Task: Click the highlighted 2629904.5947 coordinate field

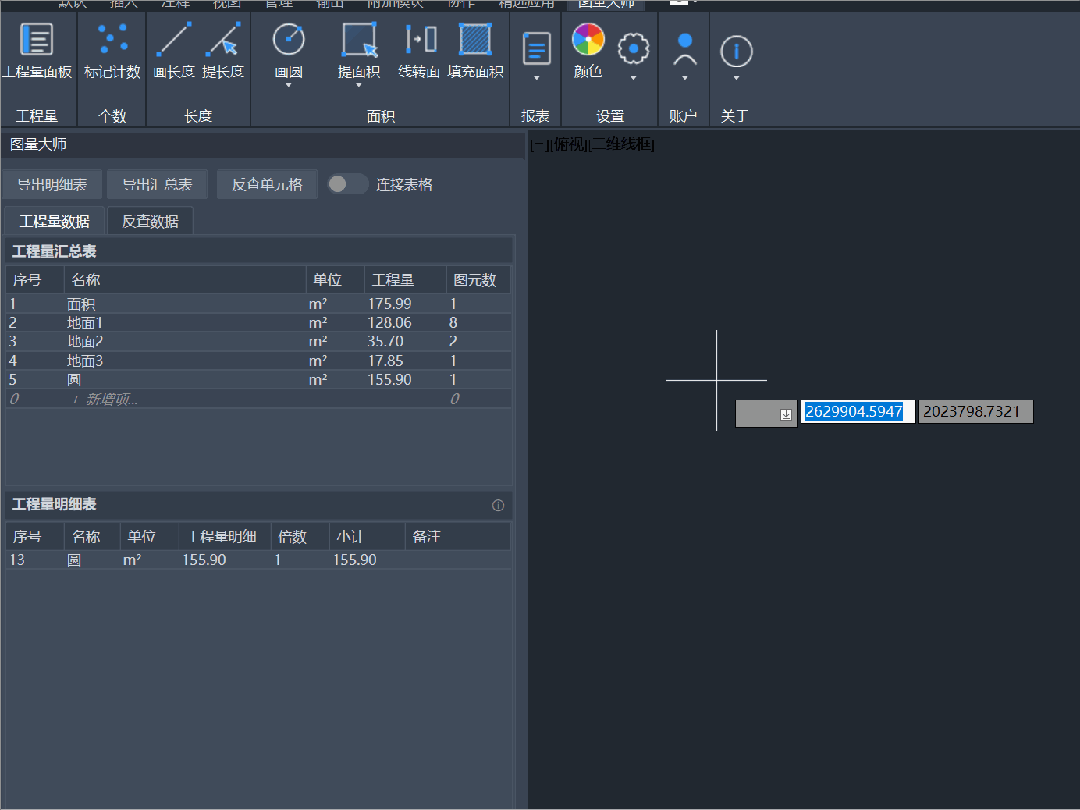Action: pos(858,411)
